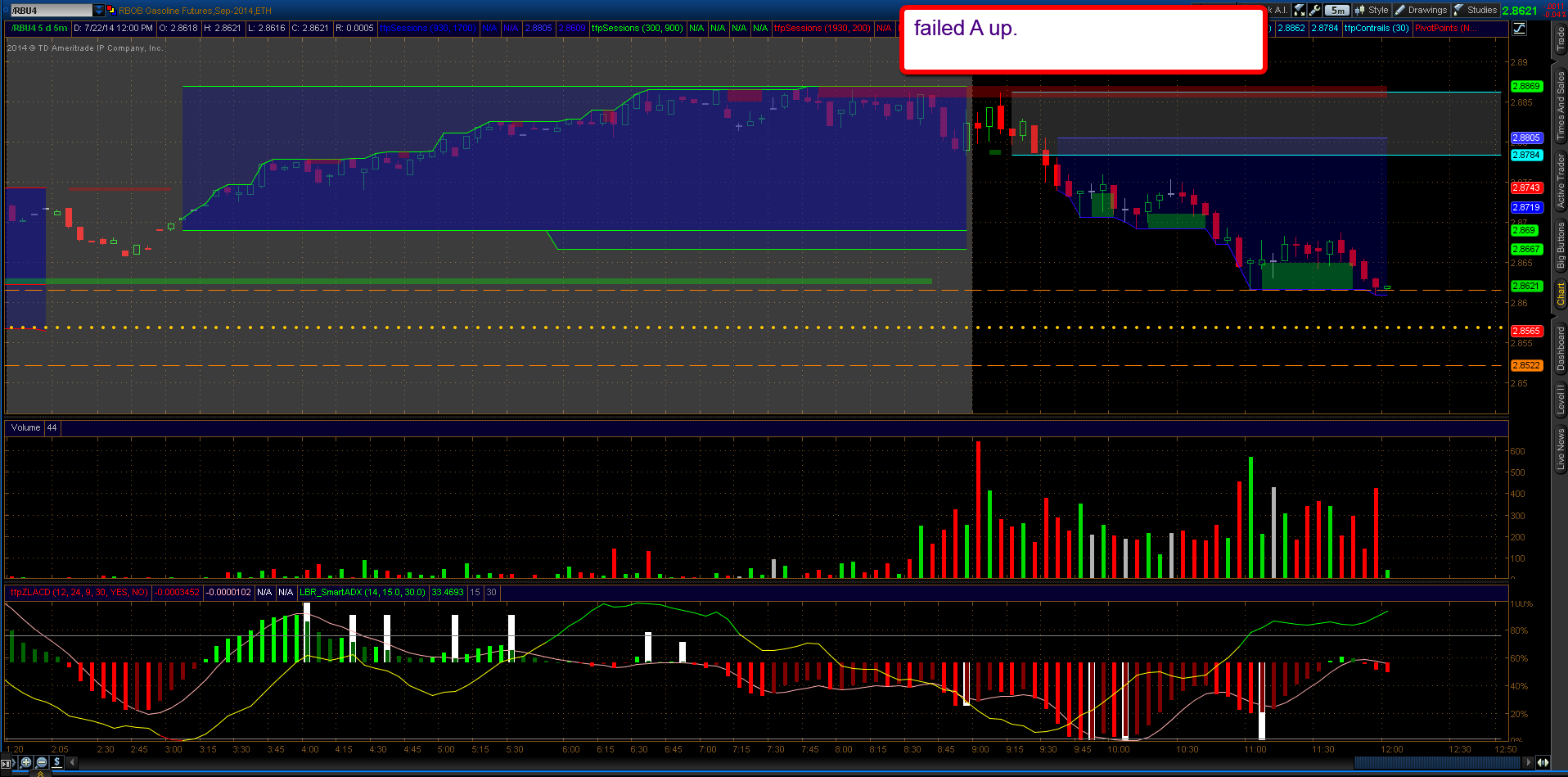The height and width of the screenshot is (777, 1568).
Task: Click the RBOB Gasoline Futures description text
Action: tap(195, 11)
